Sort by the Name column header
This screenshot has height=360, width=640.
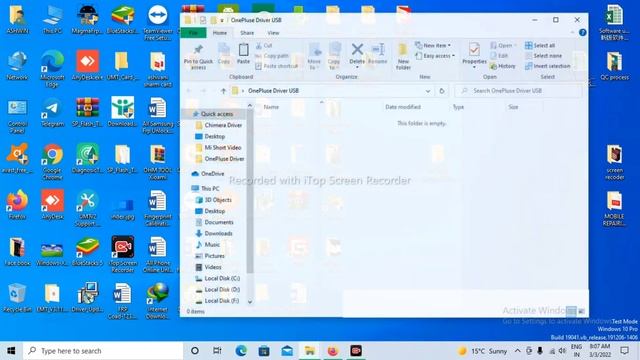(x=271, y=107)
